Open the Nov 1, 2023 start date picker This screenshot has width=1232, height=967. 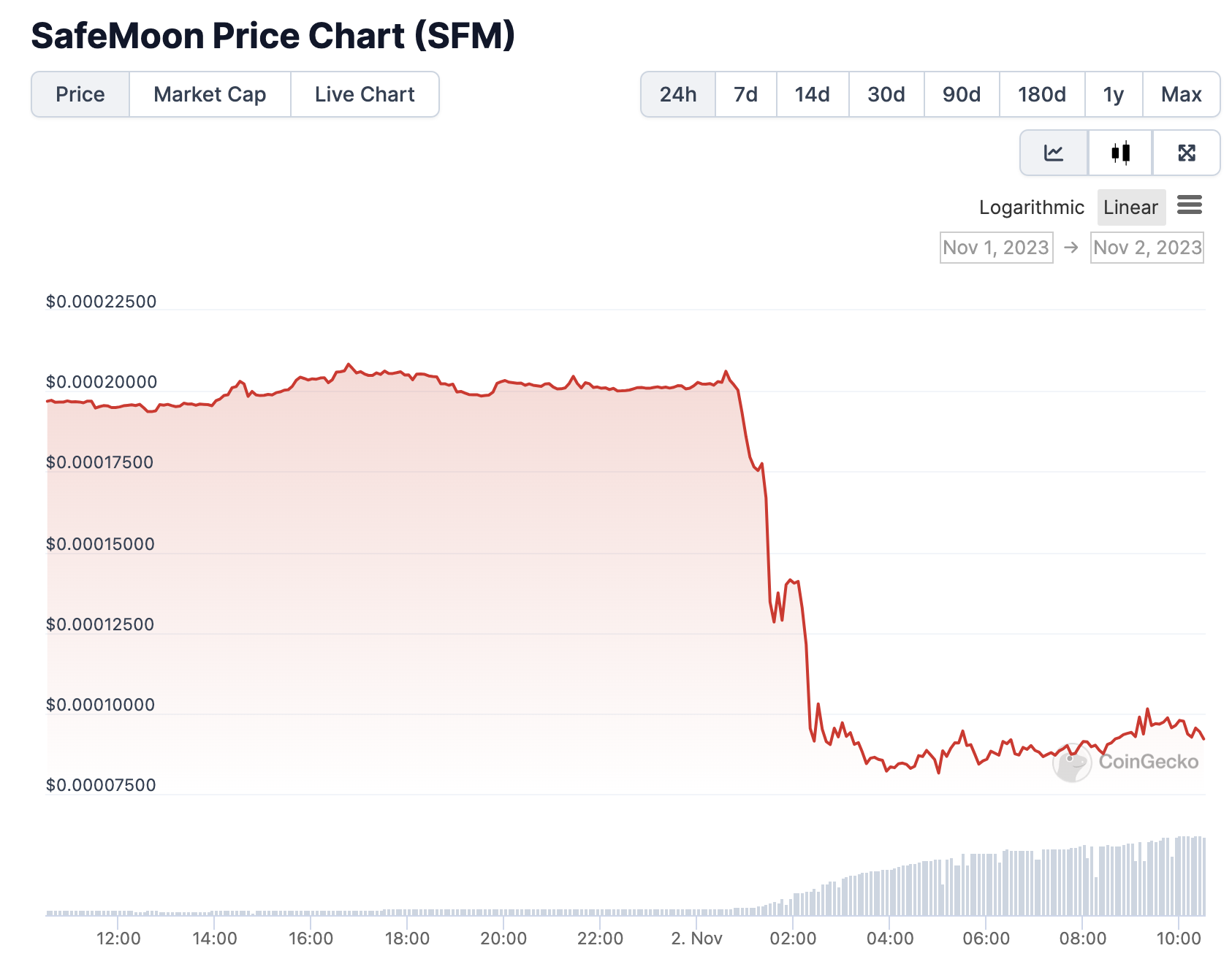[x=996, y=248]
